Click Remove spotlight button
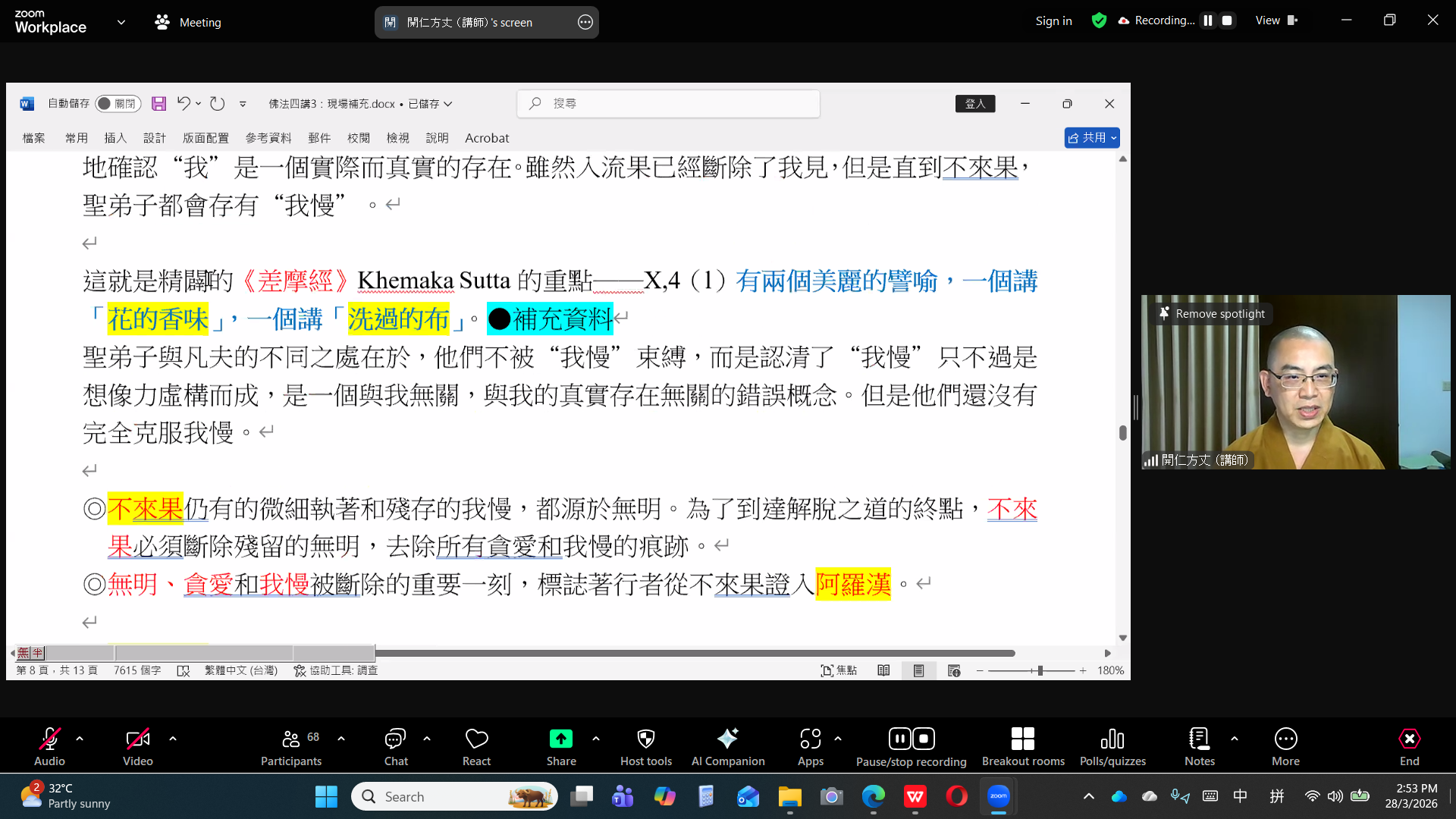This screenshot has height=819, width=1456. click(1212, 313)
